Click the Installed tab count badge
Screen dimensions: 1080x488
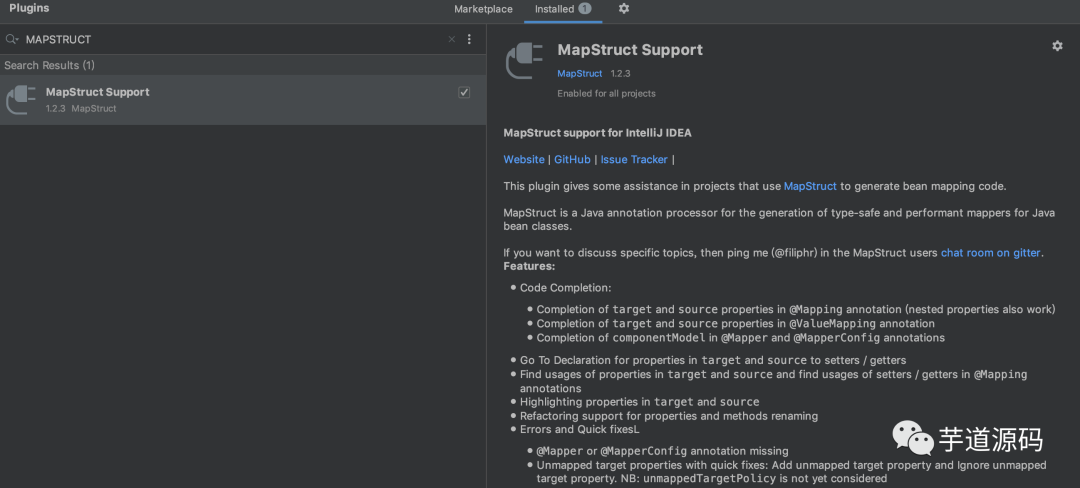coord(584,9)
